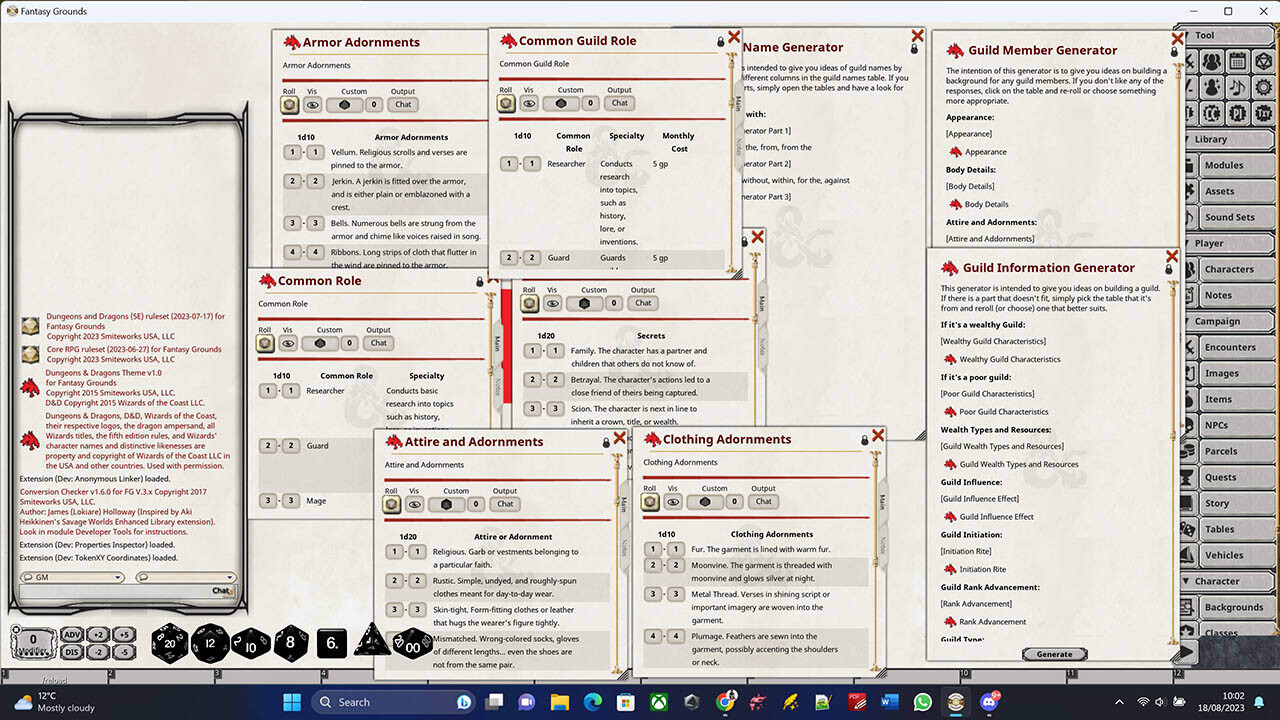Roll the d20 die from the dice tray

pos(170,643)
